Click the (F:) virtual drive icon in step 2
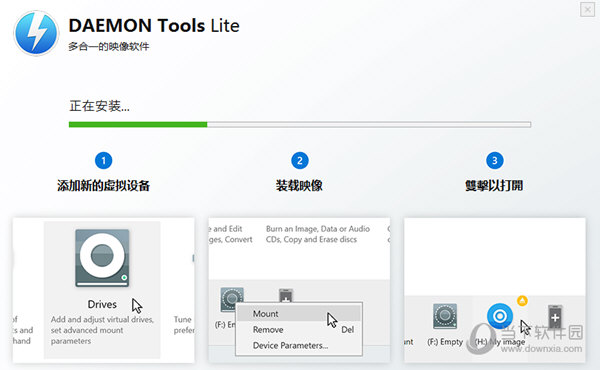 click(232, 299)
